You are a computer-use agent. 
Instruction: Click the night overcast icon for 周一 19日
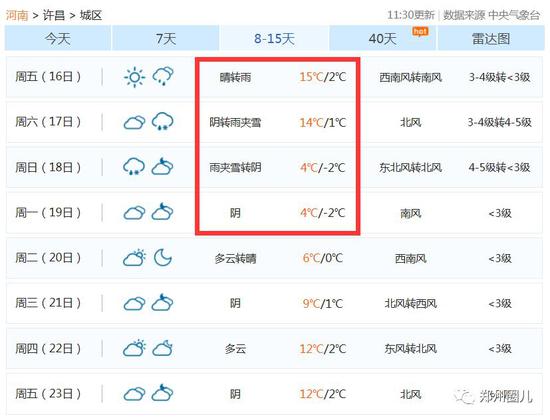(162, 212)
